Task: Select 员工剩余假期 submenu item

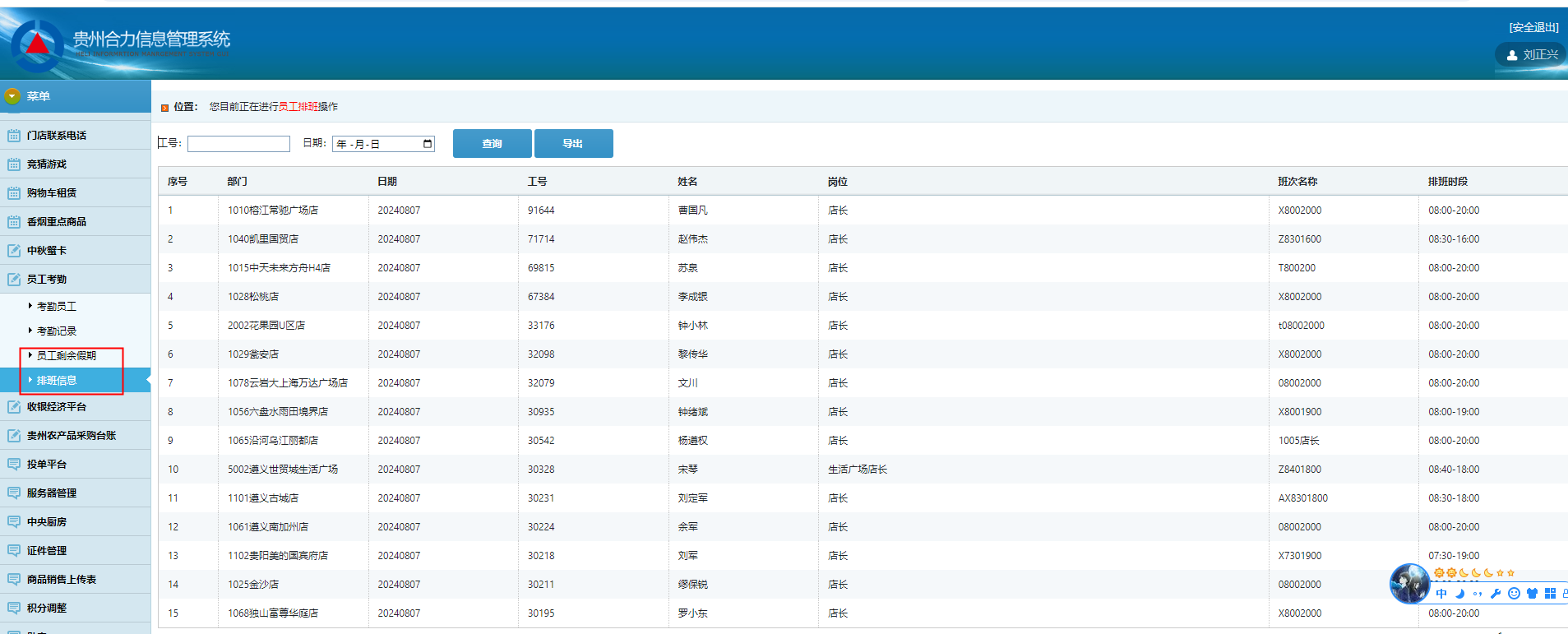Action: pyautogui.click(x=67, y=356)
